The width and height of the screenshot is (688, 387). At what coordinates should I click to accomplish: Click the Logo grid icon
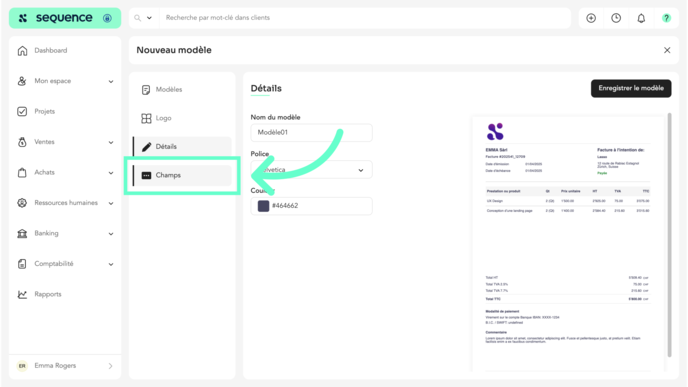[146, 118]
